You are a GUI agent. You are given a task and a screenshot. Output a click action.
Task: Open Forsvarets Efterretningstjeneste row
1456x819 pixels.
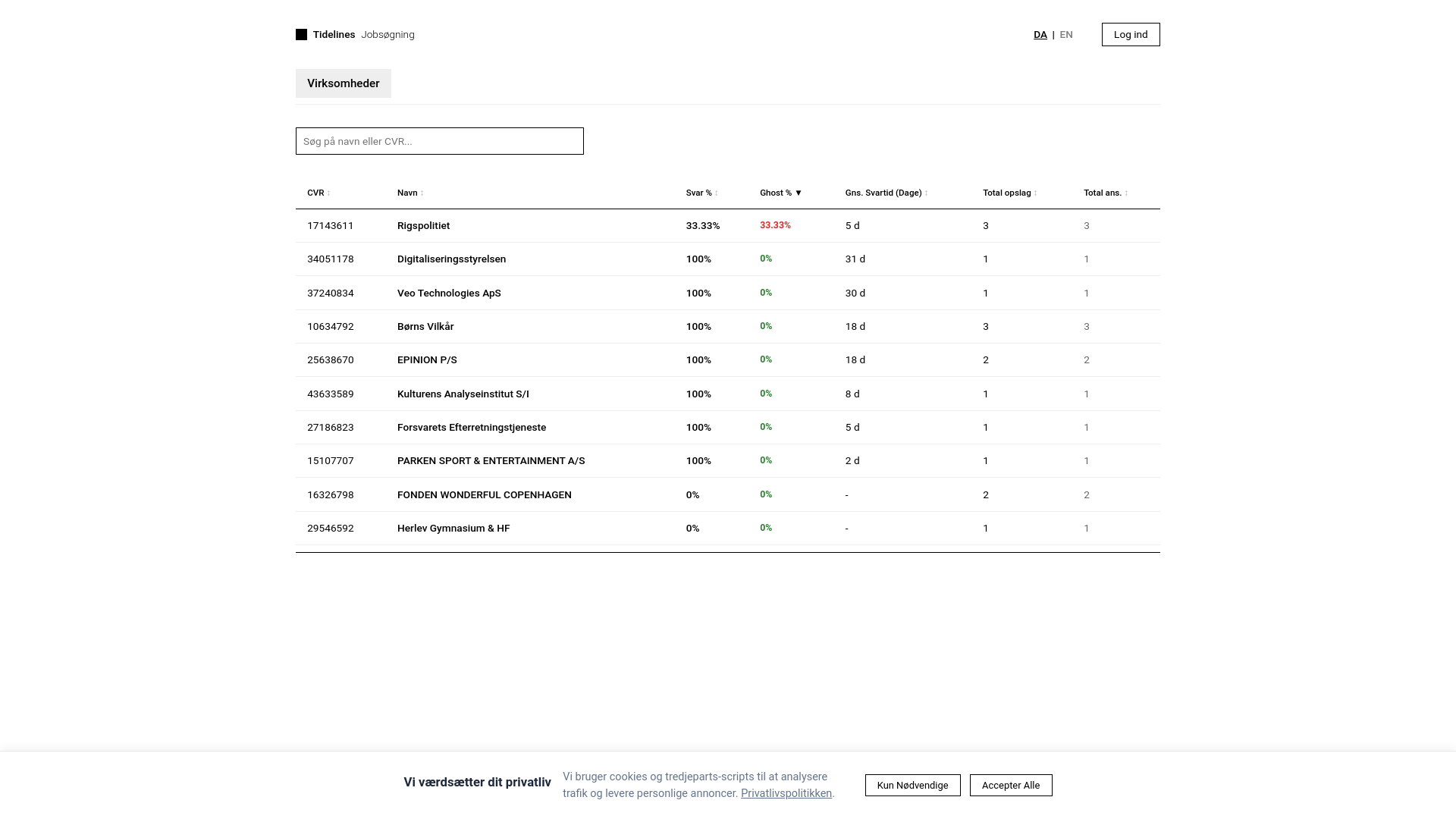click(x=728, y=428)
